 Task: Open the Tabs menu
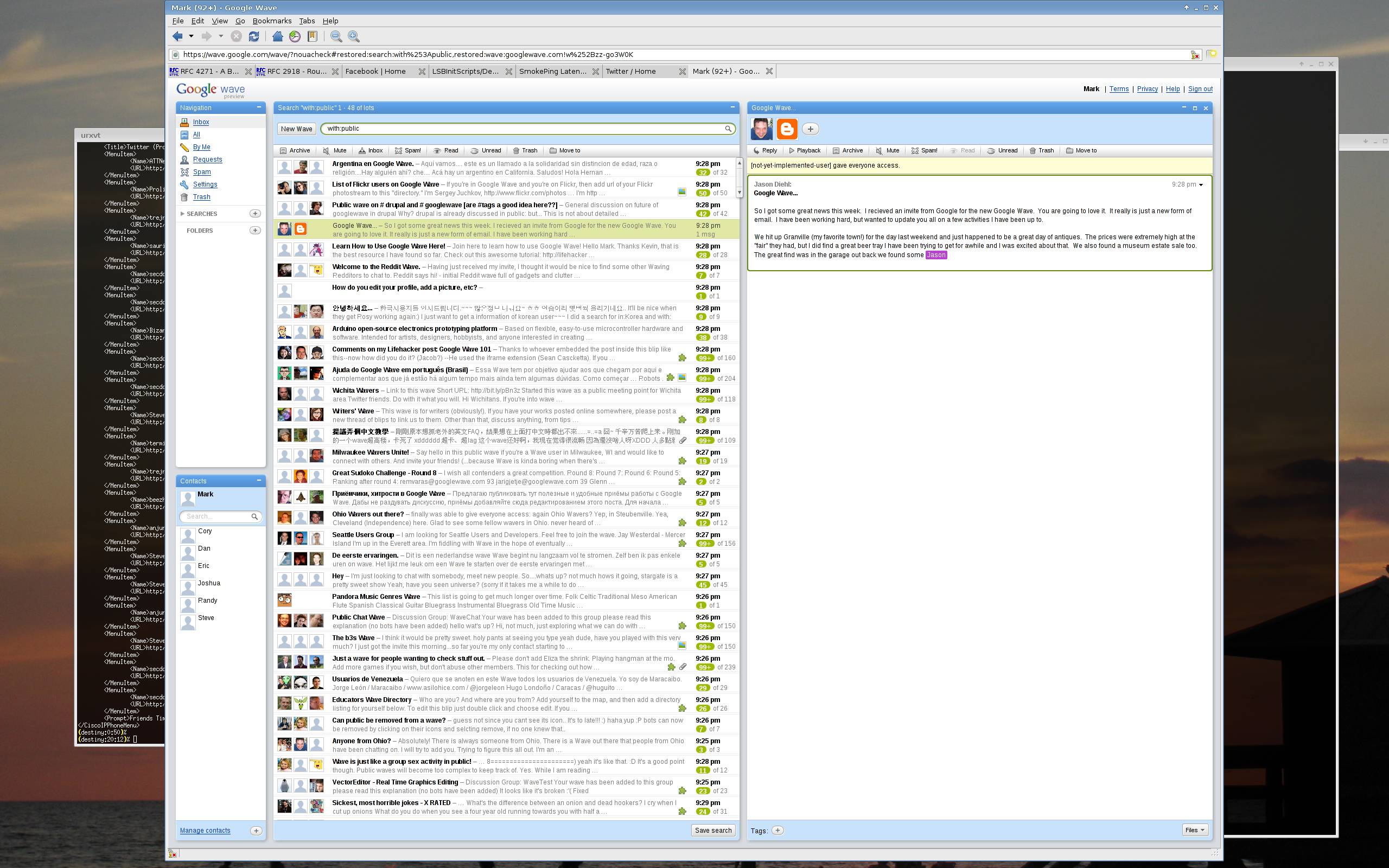307,21
